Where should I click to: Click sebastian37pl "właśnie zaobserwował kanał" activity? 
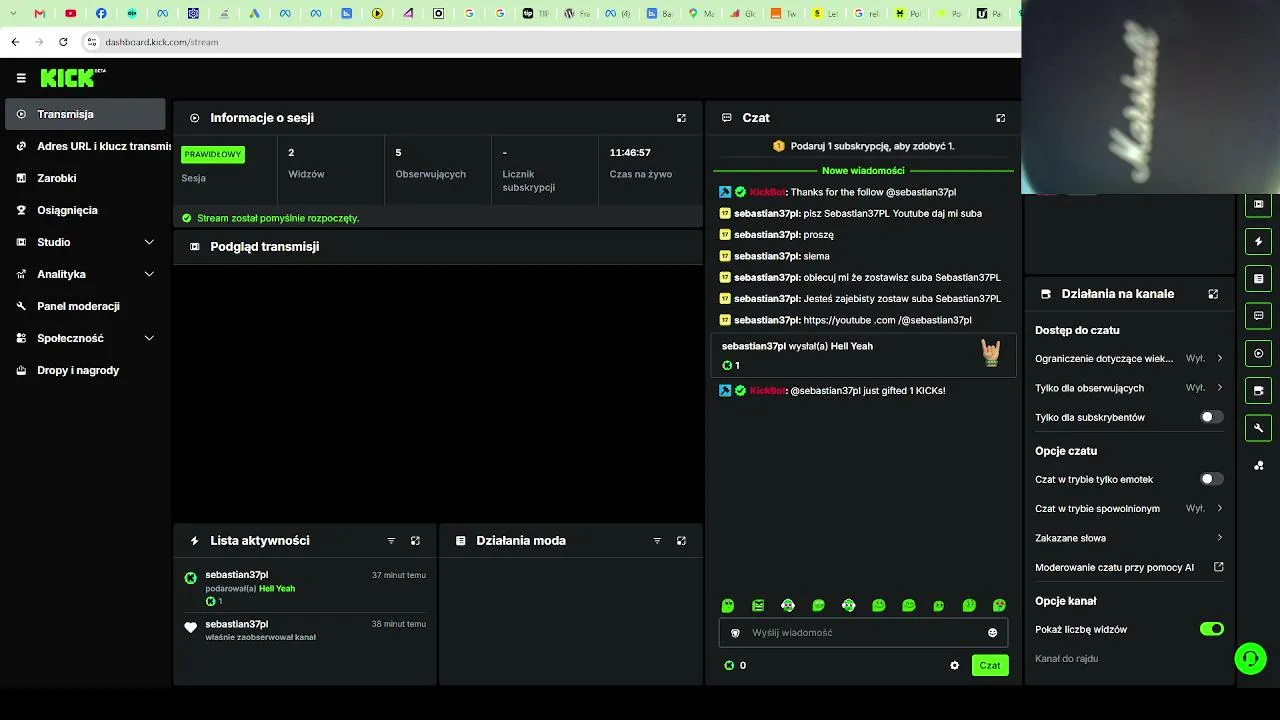tap(305, 630)
